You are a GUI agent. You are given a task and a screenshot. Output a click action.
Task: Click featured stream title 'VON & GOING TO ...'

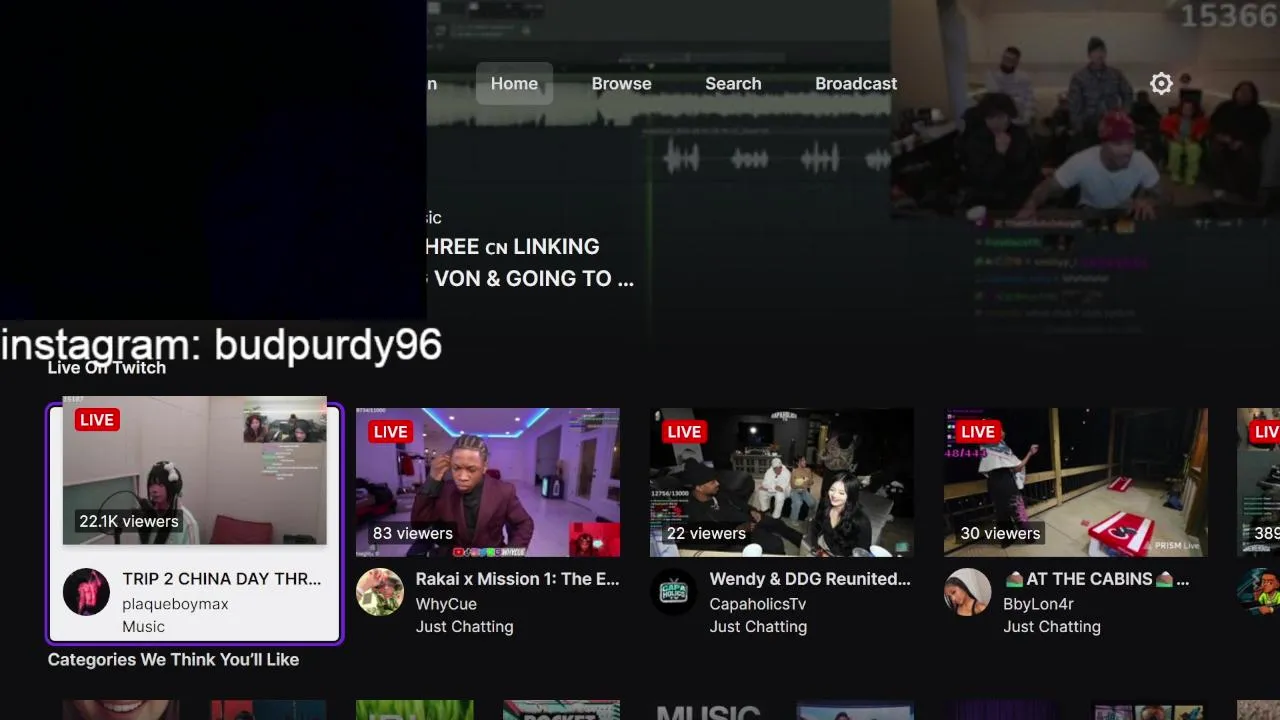coord(533,278)
